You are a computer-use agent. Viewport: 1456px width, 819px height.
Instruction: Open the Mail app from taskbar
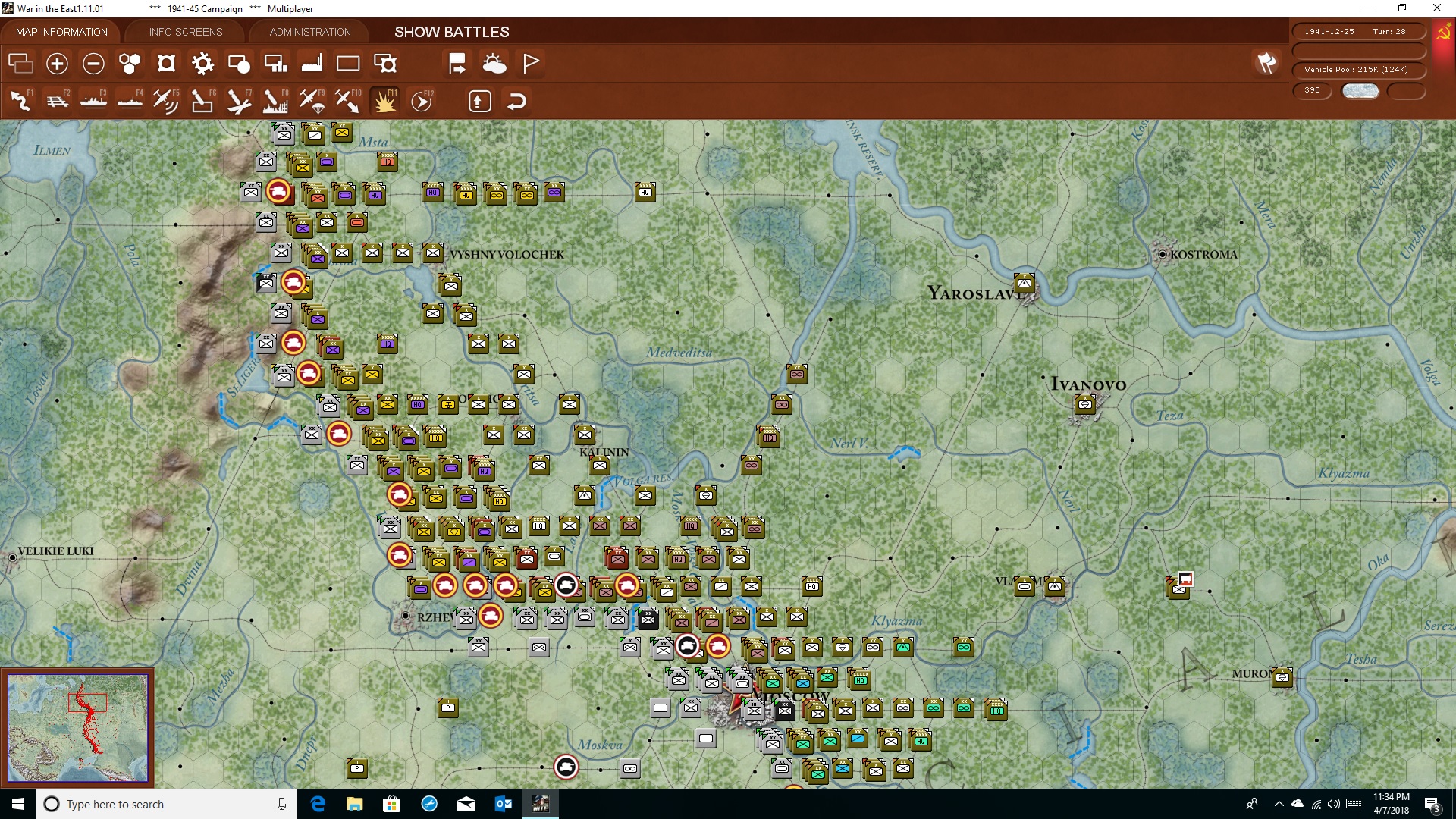click(x=466, y=804)
